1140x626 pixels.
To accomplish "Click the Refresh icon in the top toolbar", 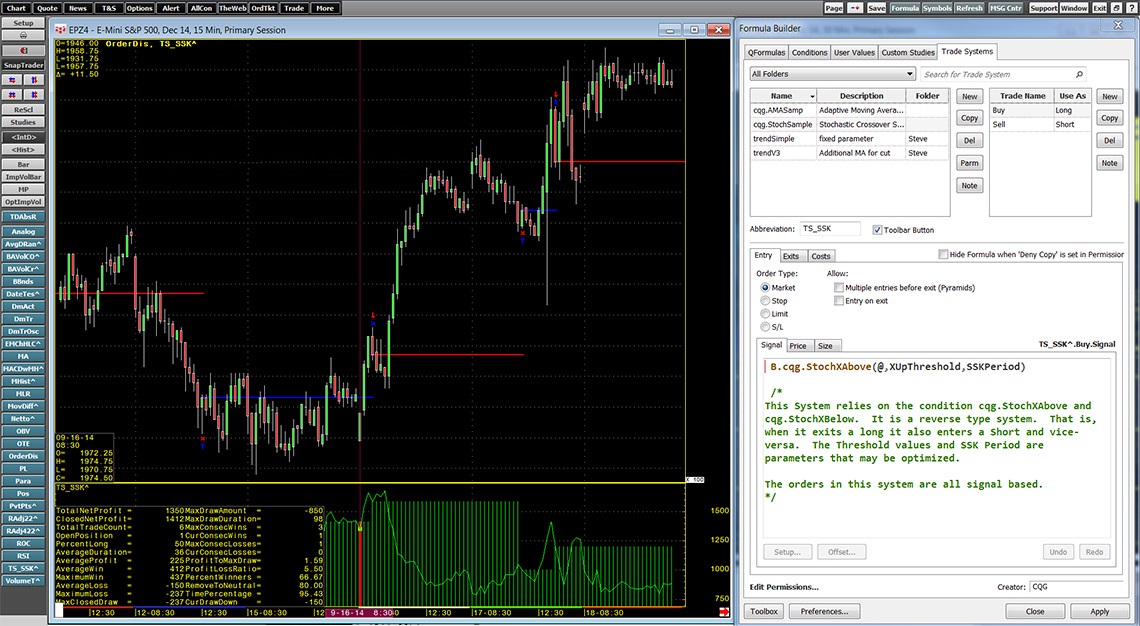I will click(x=968, y=7).
